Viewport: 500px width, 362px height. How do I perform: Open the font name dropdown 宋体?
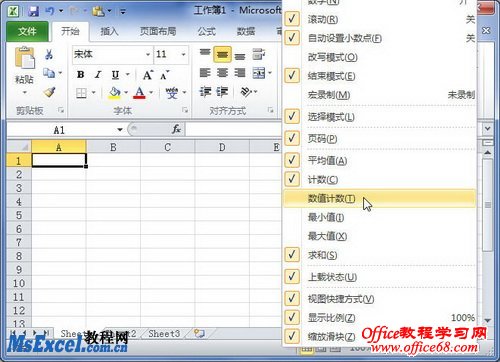click(x=148, y=54)
